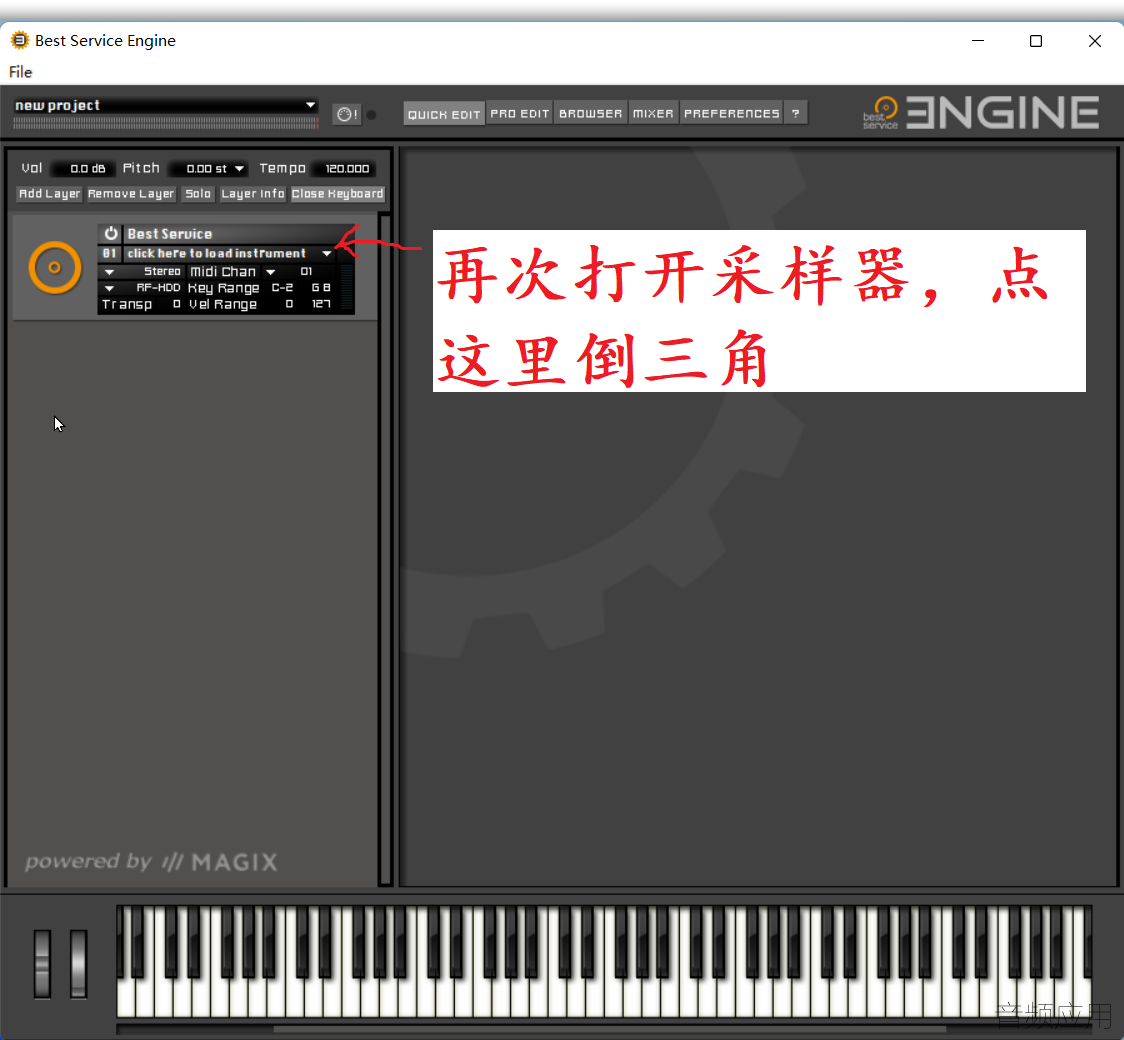The image size is (1124, 1040).
Task: Click the Key Range label
Action: (x=224, y=288)
